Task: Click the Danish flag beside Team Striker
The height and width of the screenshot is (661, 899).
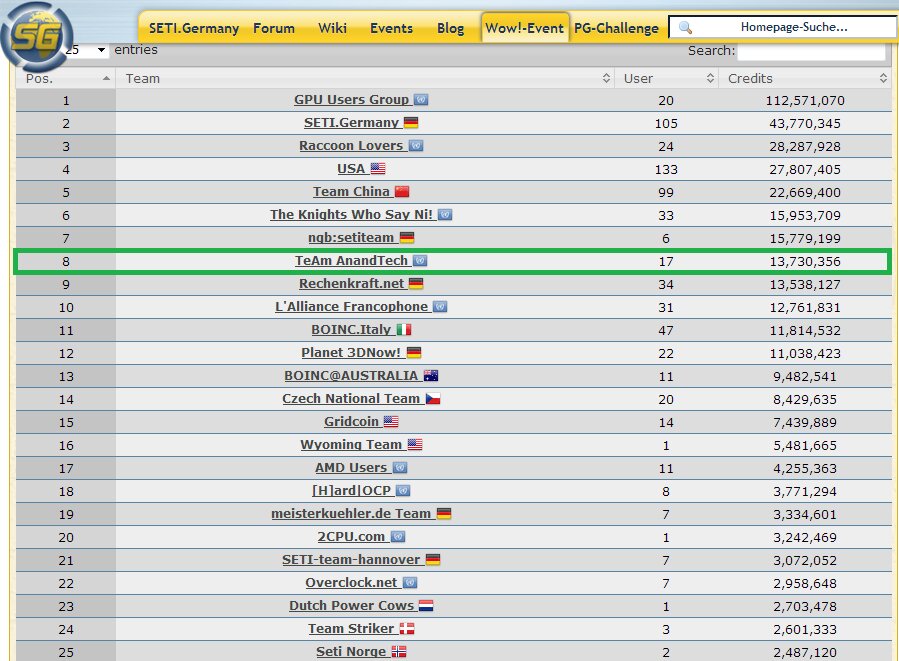Action: pyautogui.click(x=407, y=628)
